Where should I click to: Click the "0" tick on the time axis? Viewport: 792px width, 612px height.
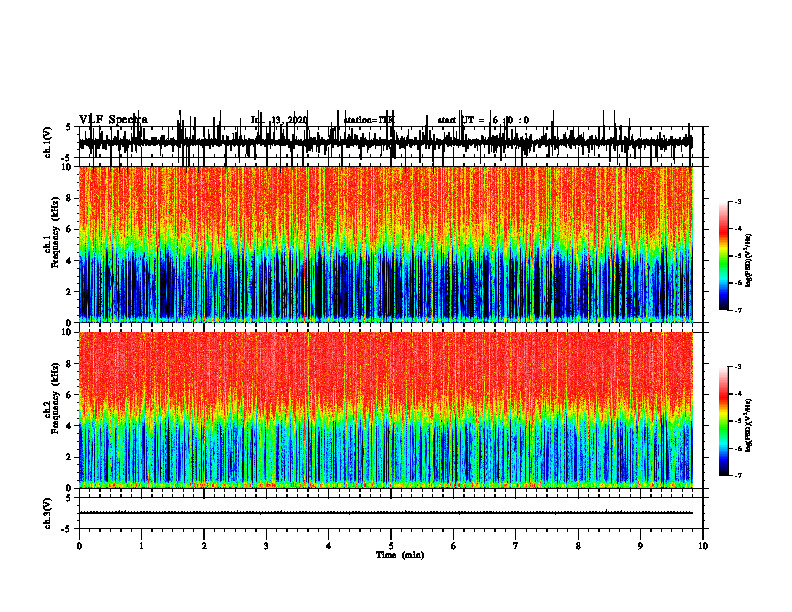[79, 546]
